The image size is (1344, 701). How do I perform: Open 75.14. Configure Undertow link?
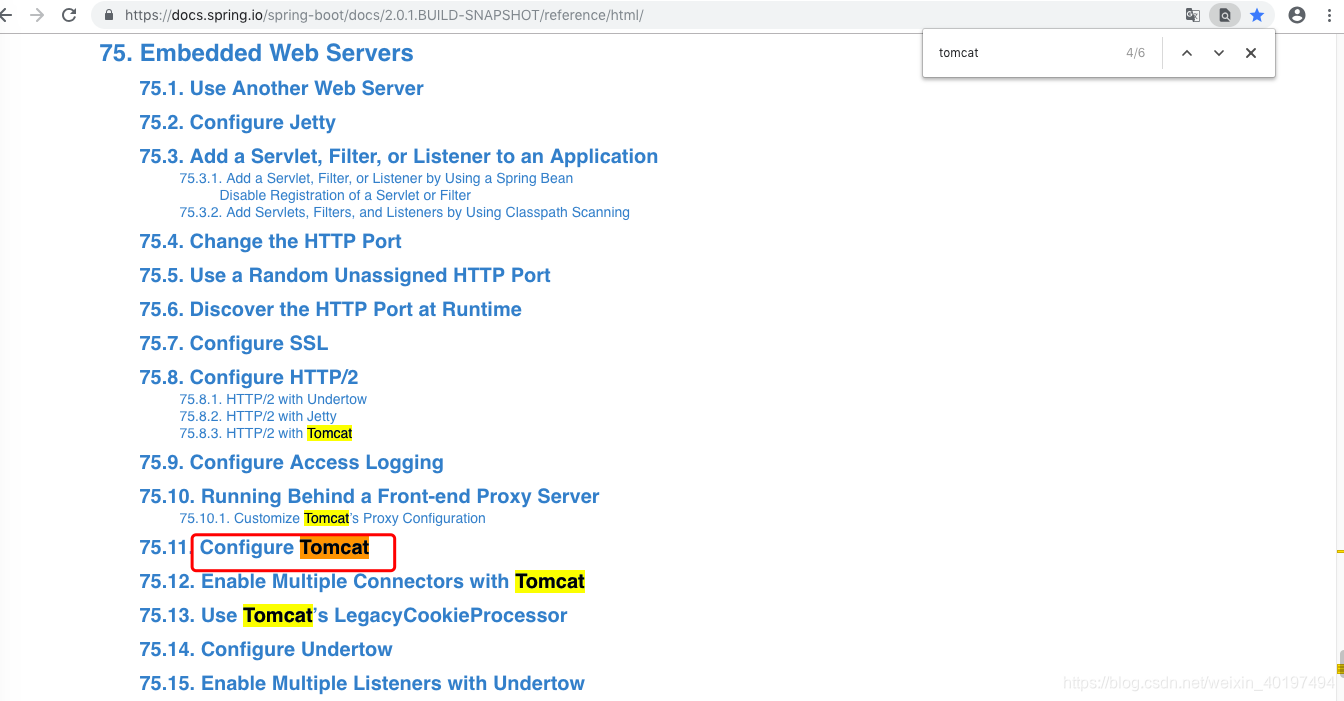[266, 649]
